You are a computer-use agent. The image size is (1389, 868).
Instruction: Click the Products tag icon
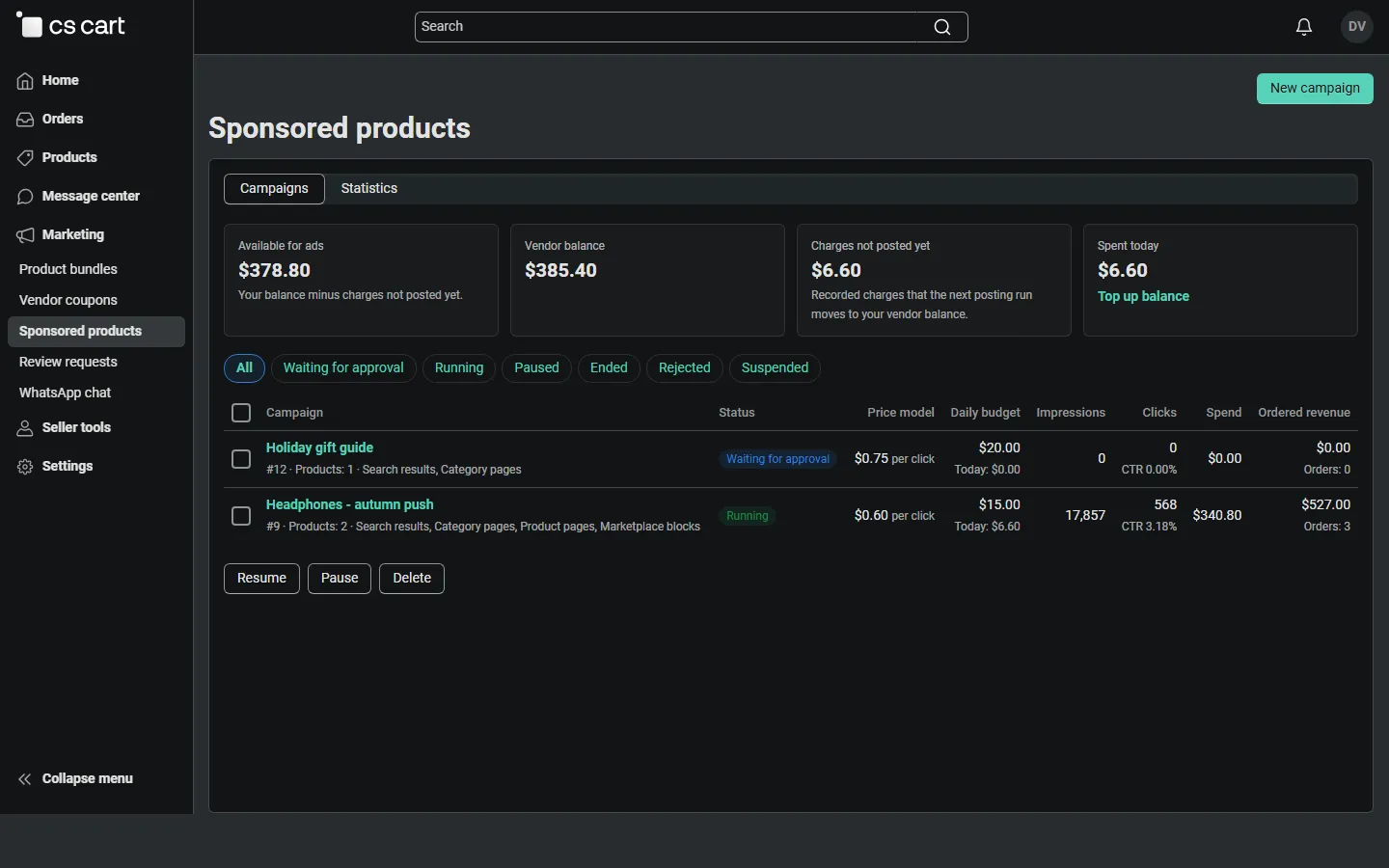25,158
